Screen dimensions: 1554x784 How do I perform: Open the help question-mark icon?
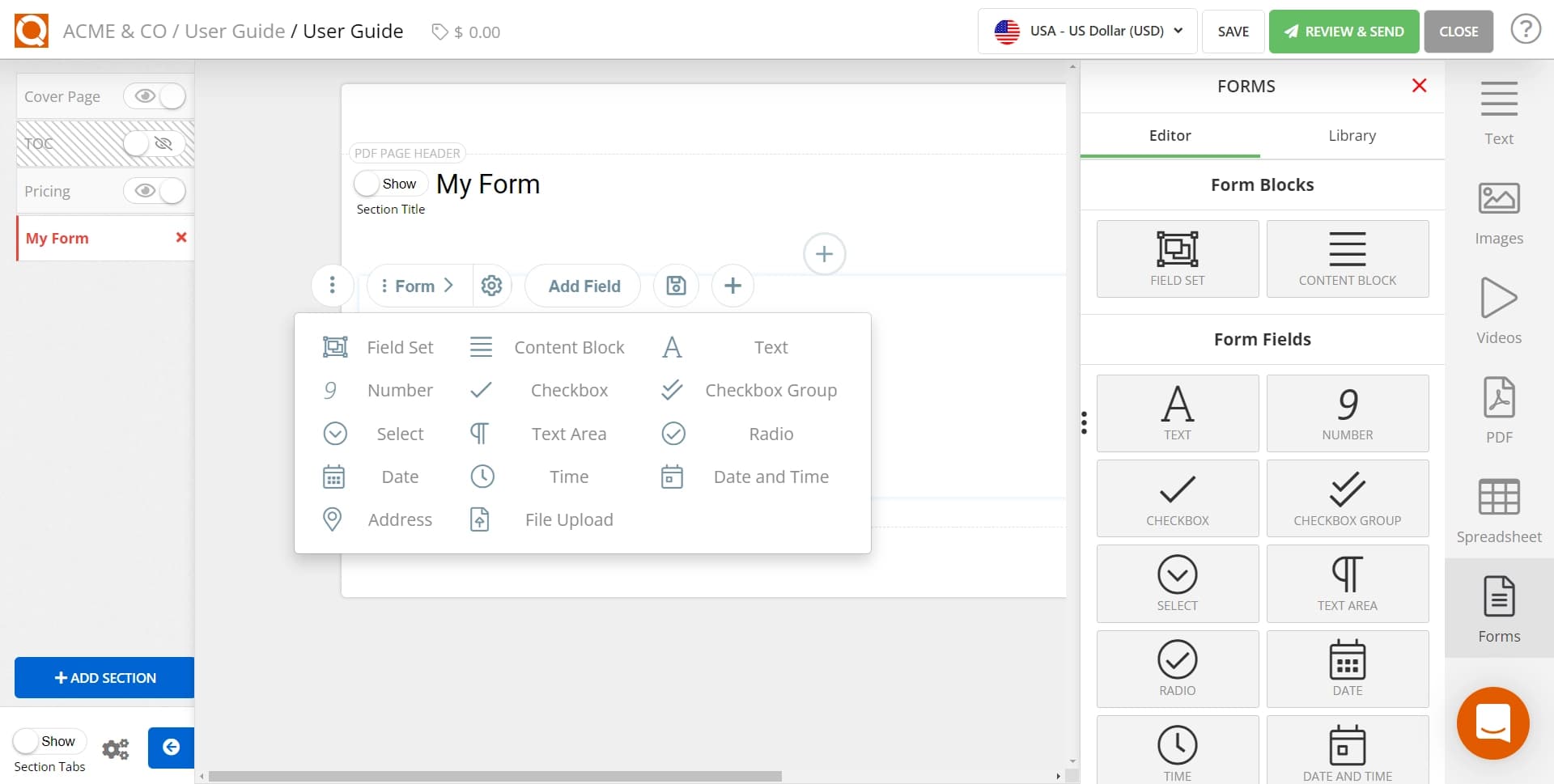(x=1526, y=29)
